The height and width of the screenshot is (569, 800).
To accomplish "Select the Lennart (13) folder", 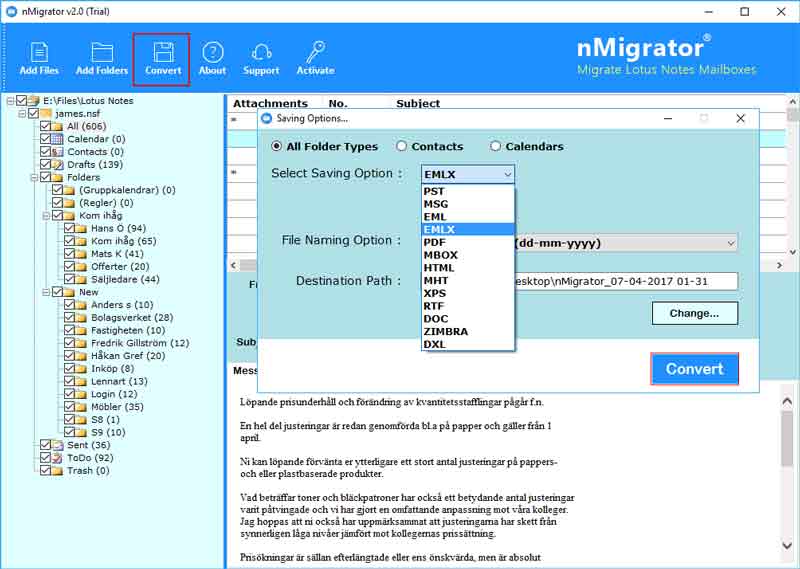I will [x=119, y=381].
